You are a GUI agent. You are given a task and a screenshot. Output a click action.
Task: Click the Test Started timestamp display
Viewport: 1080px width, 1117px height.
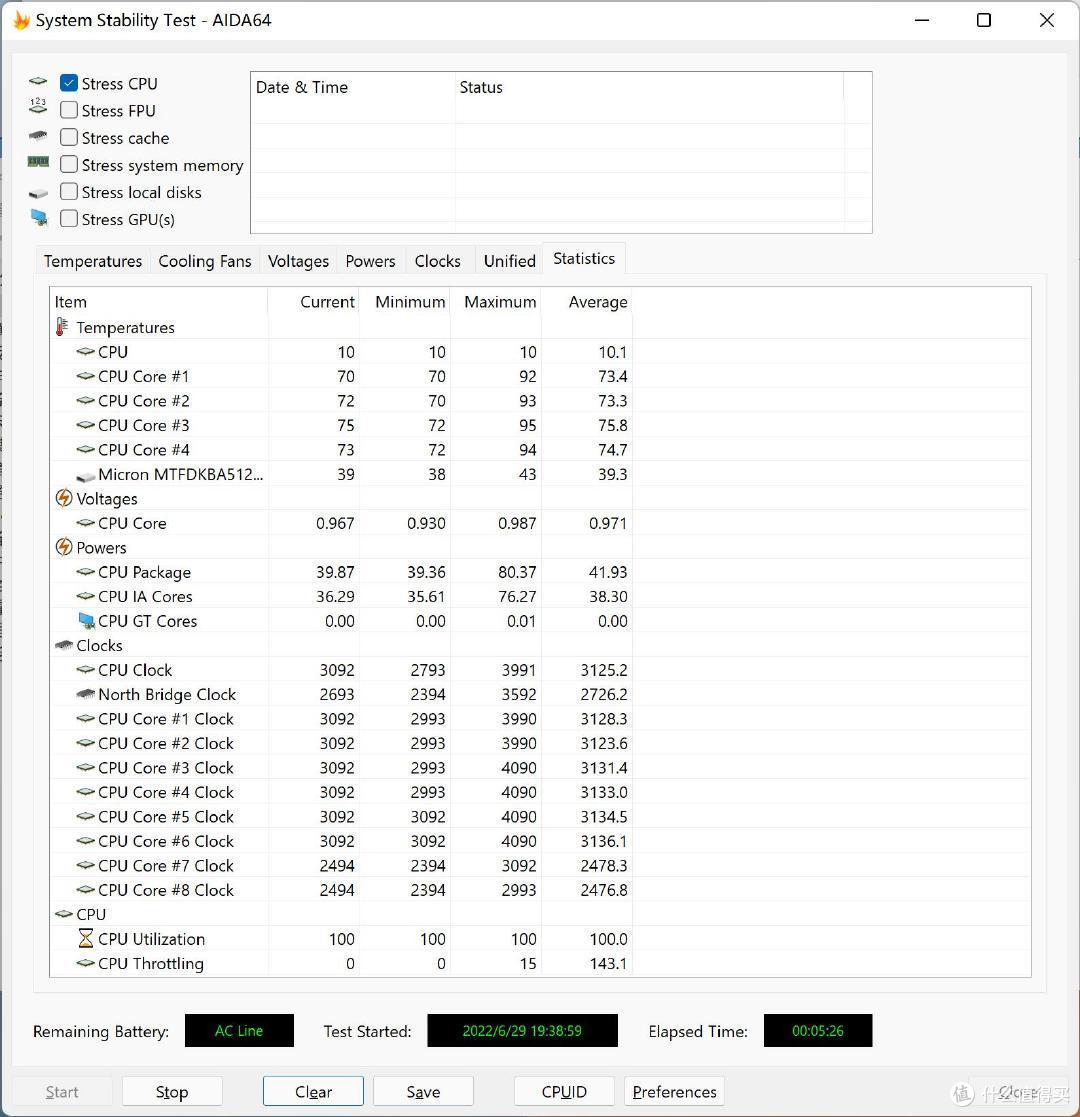click(x=522, y=1030)
